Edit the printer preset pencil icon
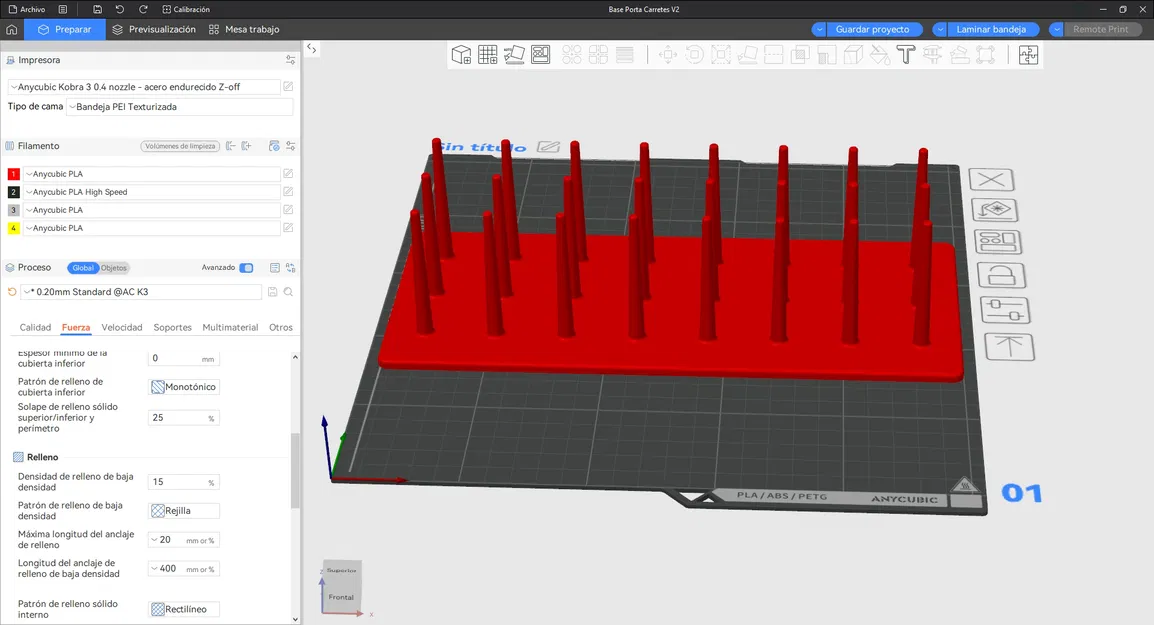Image resolution: width=1154 pixels, height=625 pixels. [288, 87]
